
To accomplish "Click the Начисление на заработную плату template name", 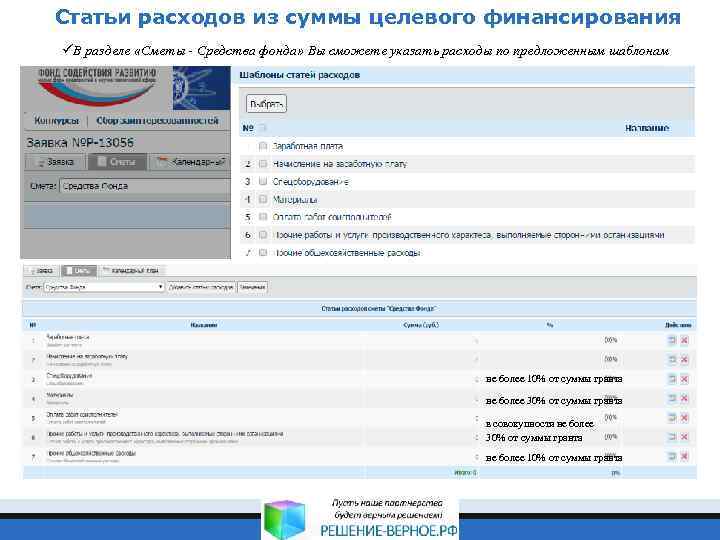I will pos(340,164).
